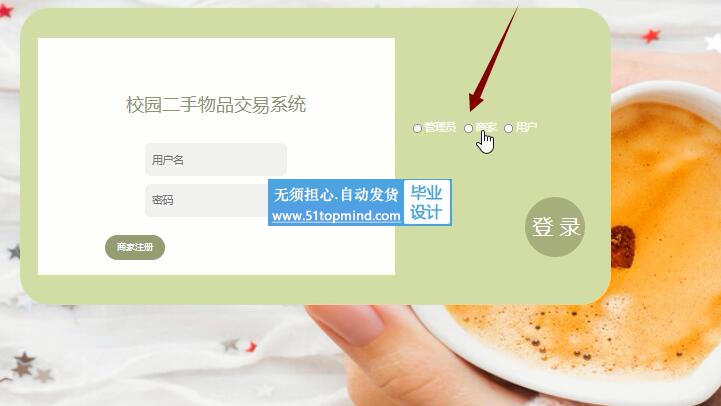The image size is (721, 406).
Task: Pick the 用户 radio button circle
Action: click(x=508, y=128)
